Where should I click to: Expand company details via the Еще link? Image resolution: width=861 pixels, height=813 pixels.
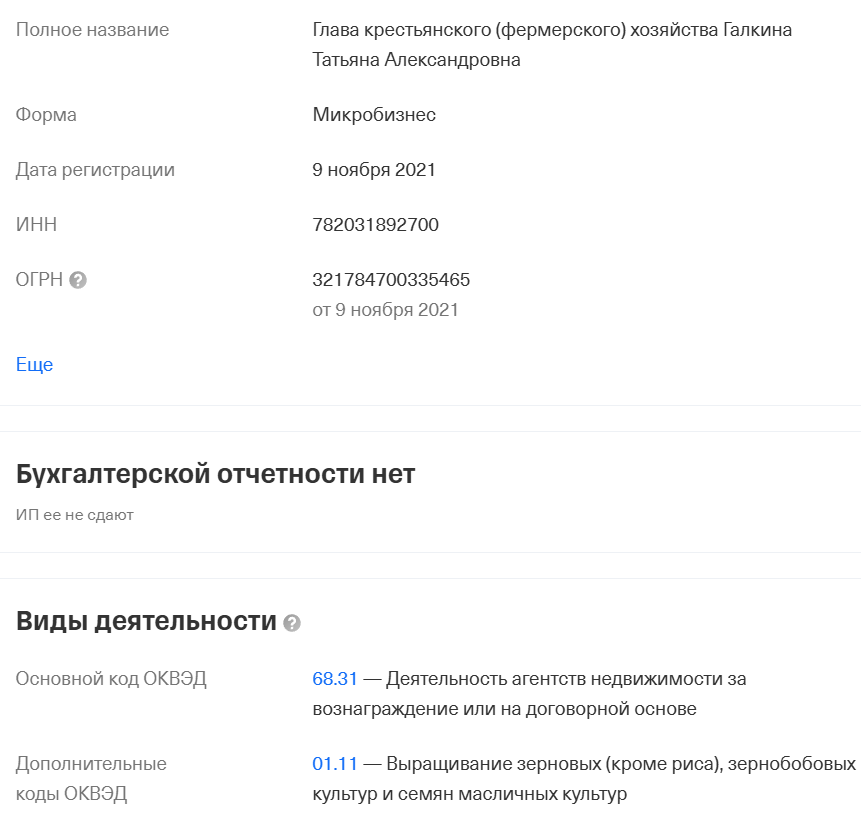tap(33, 364)
